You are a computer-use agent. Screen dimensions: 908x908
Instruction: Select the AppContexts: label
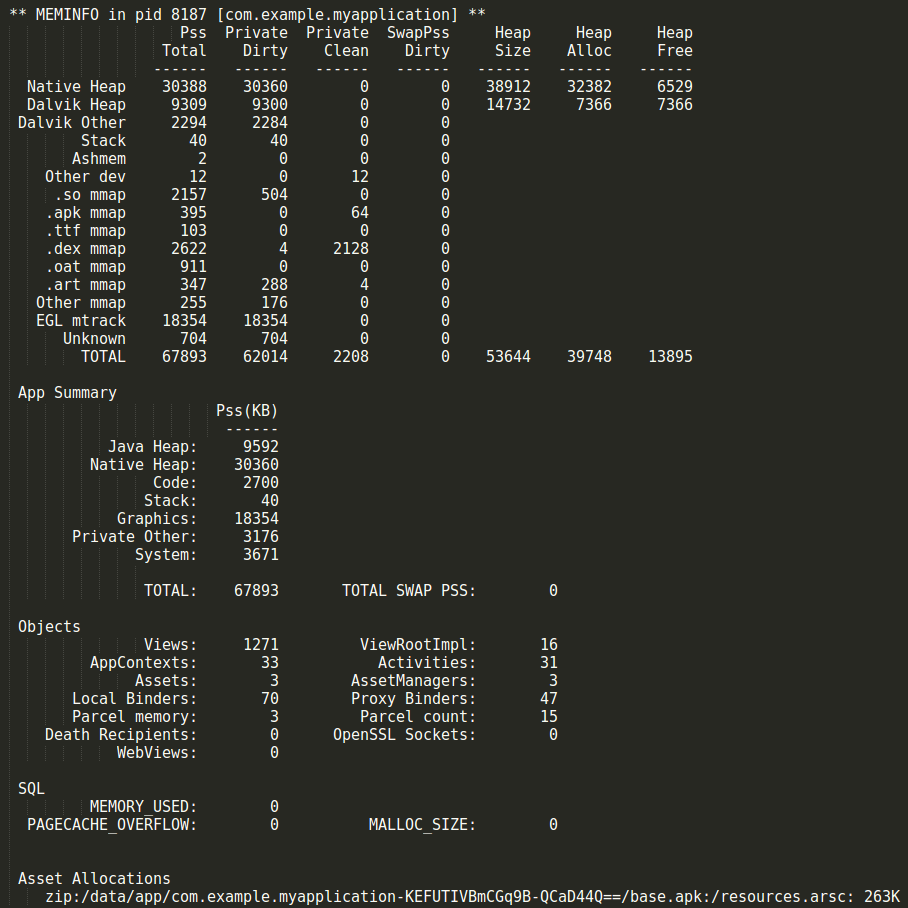(x=144, y=662)
